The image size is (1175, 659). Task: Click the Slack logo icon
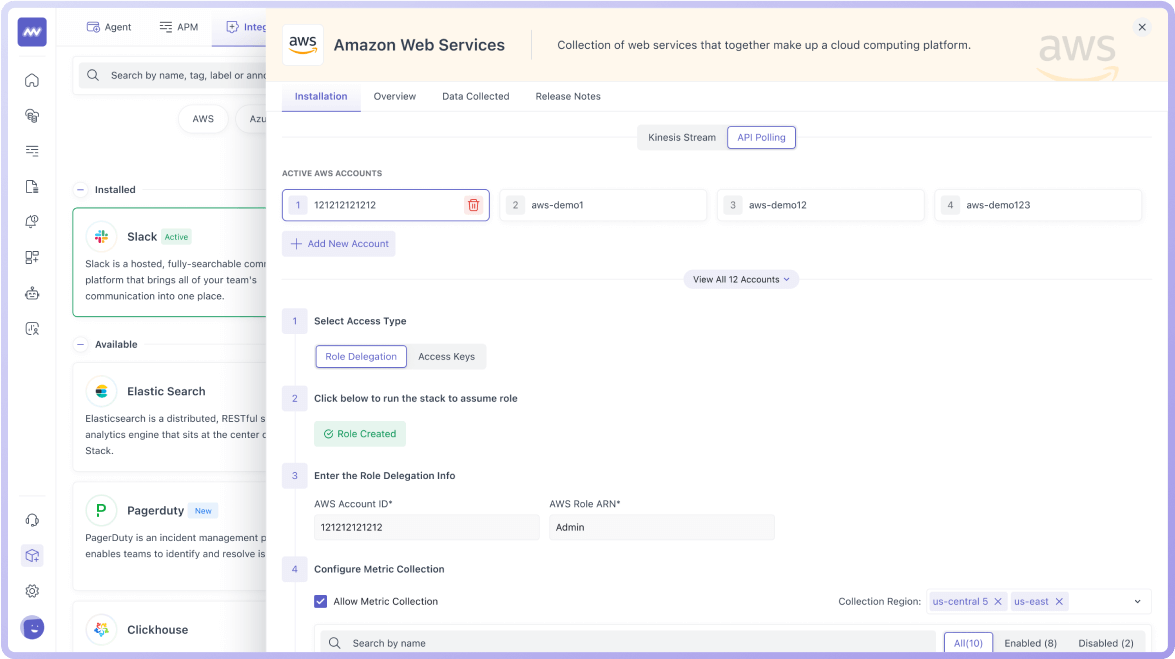[101, 237]
